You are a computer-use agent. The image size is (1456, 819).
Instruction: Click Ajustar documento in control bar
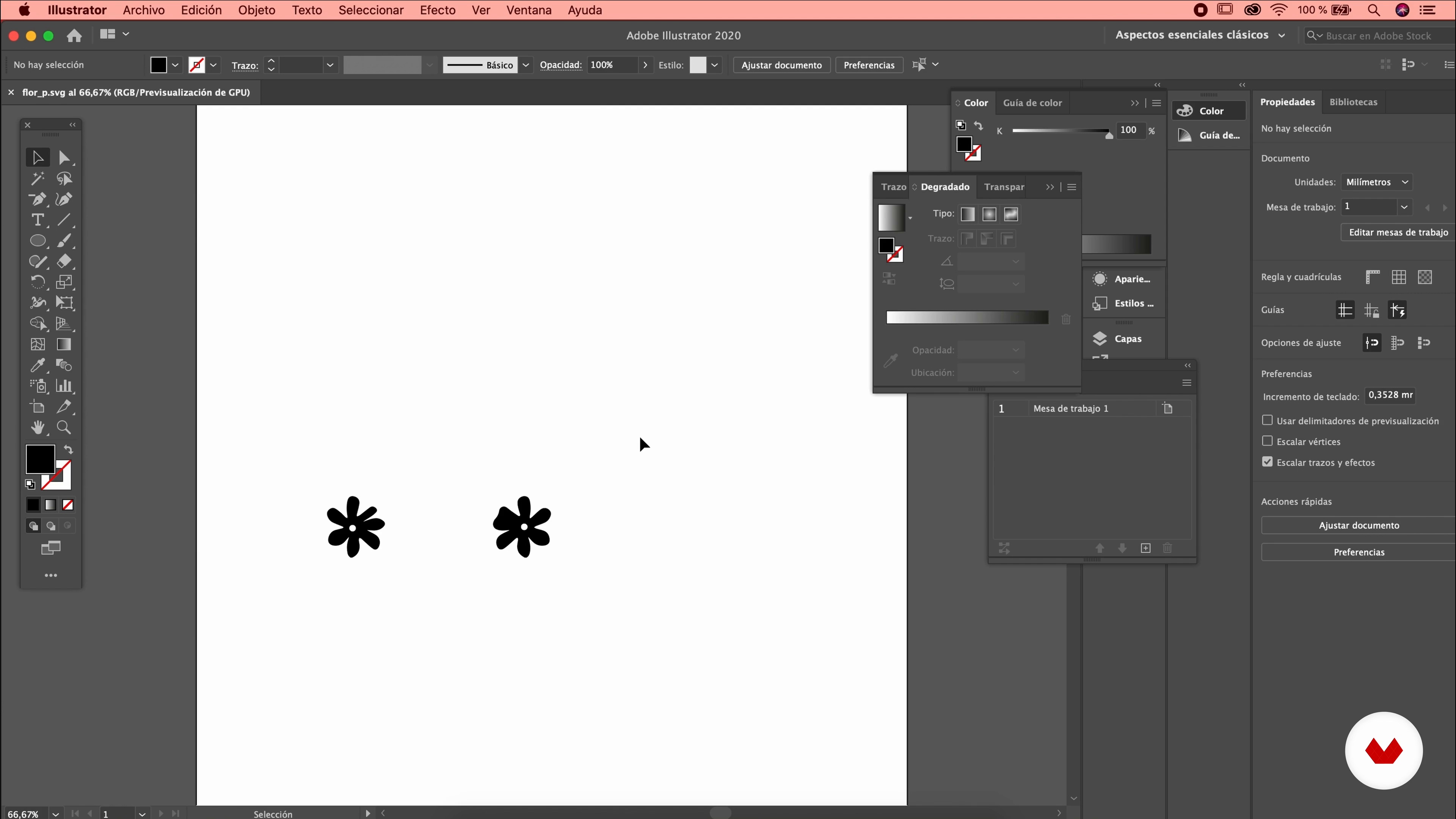coord(781,65)
